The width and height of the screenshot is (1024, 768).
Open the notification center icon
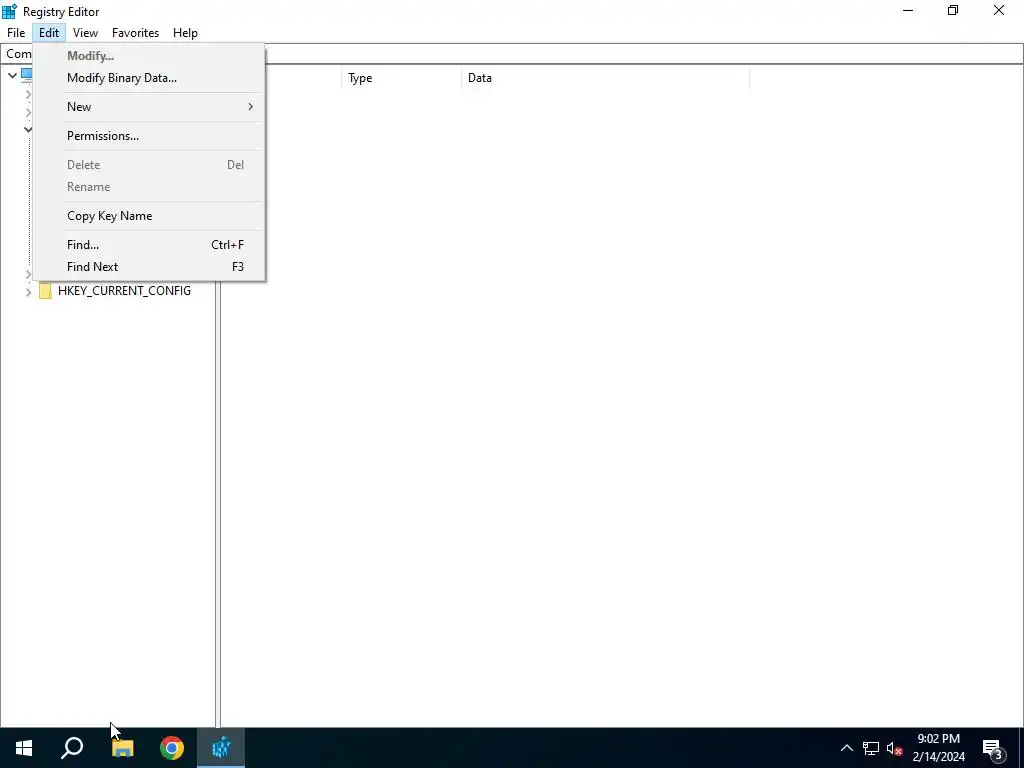[993, 748]
